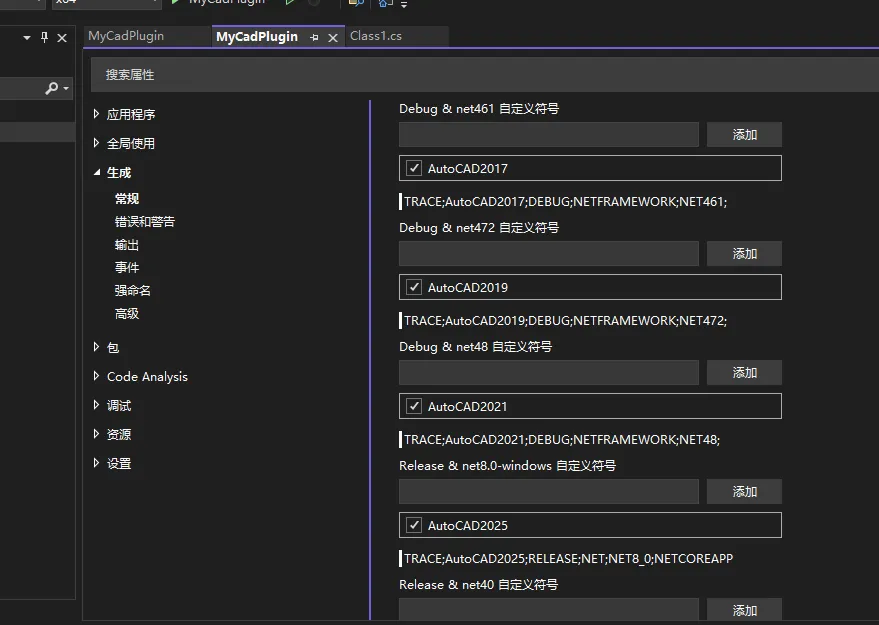
Task: Expand the 资源 section
Action: tap(96, 434)
